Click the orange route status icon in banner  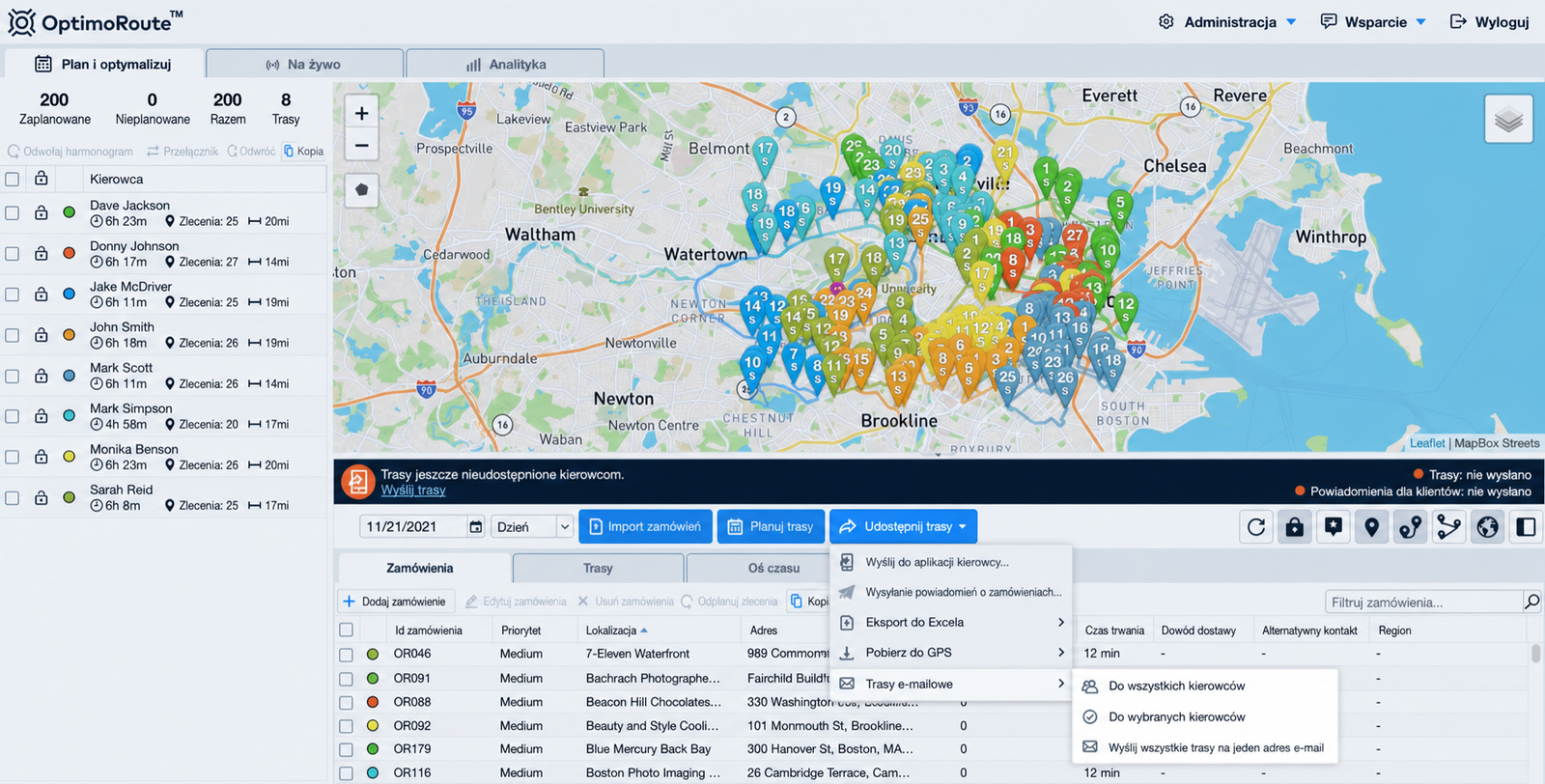point(357,482)
